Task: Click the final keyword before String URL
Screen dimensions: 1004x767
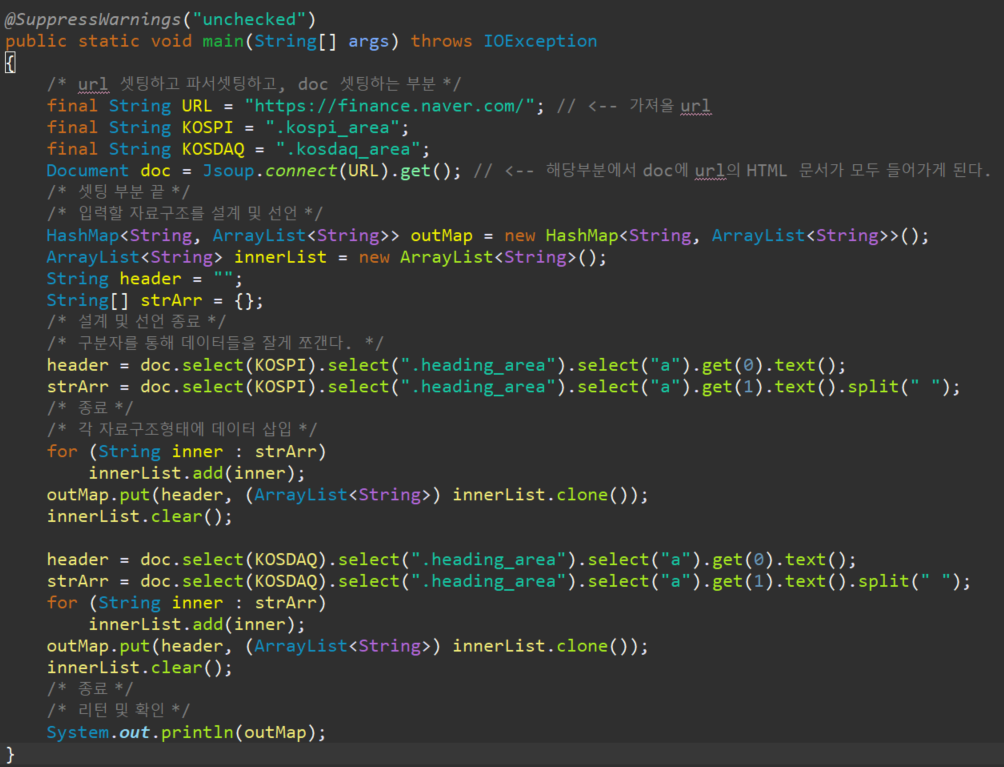Action: click(x=72, y=106)
